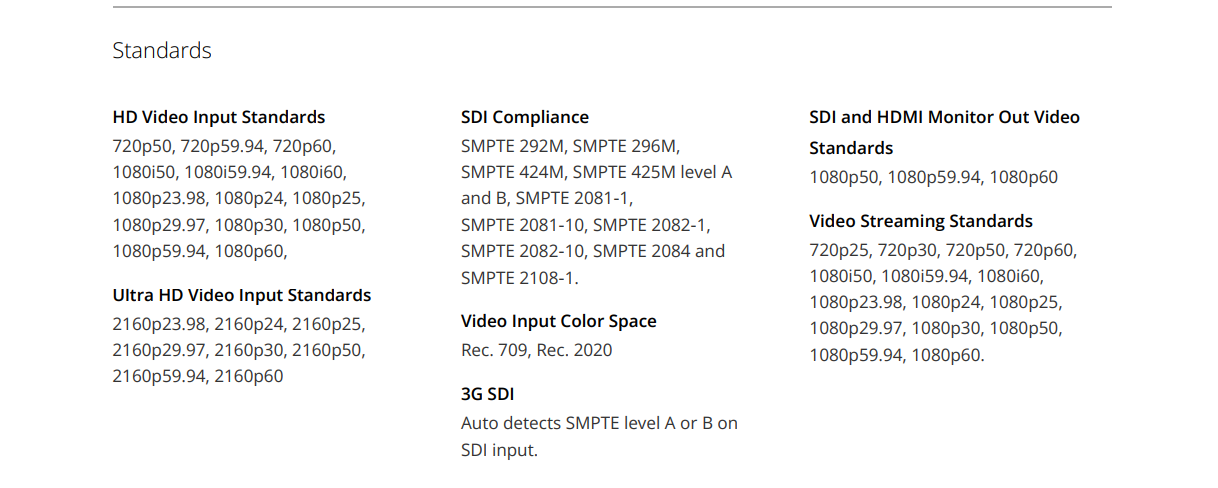
Task: Click the 2160p60 format text
Action: (x=249, y=376)
